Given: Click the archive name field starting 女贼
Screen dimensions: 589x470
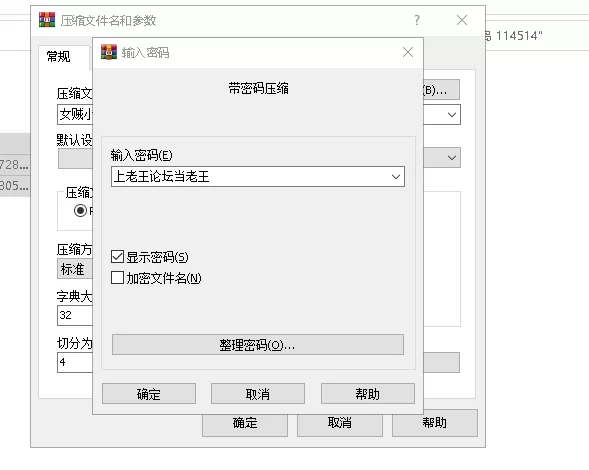Looking at the screenshot, I should point(75,114).
